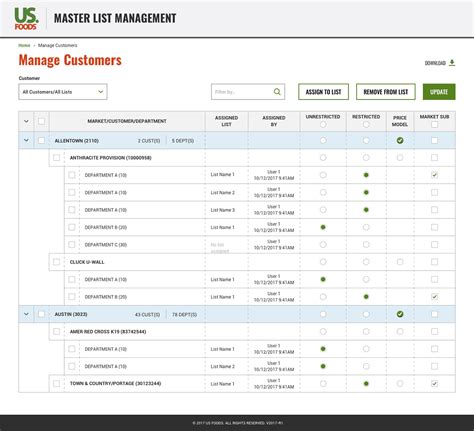Select Unrestricted in the List Name 3 row
This screenshot has width=474, height=431.
(x=323, y=210)
